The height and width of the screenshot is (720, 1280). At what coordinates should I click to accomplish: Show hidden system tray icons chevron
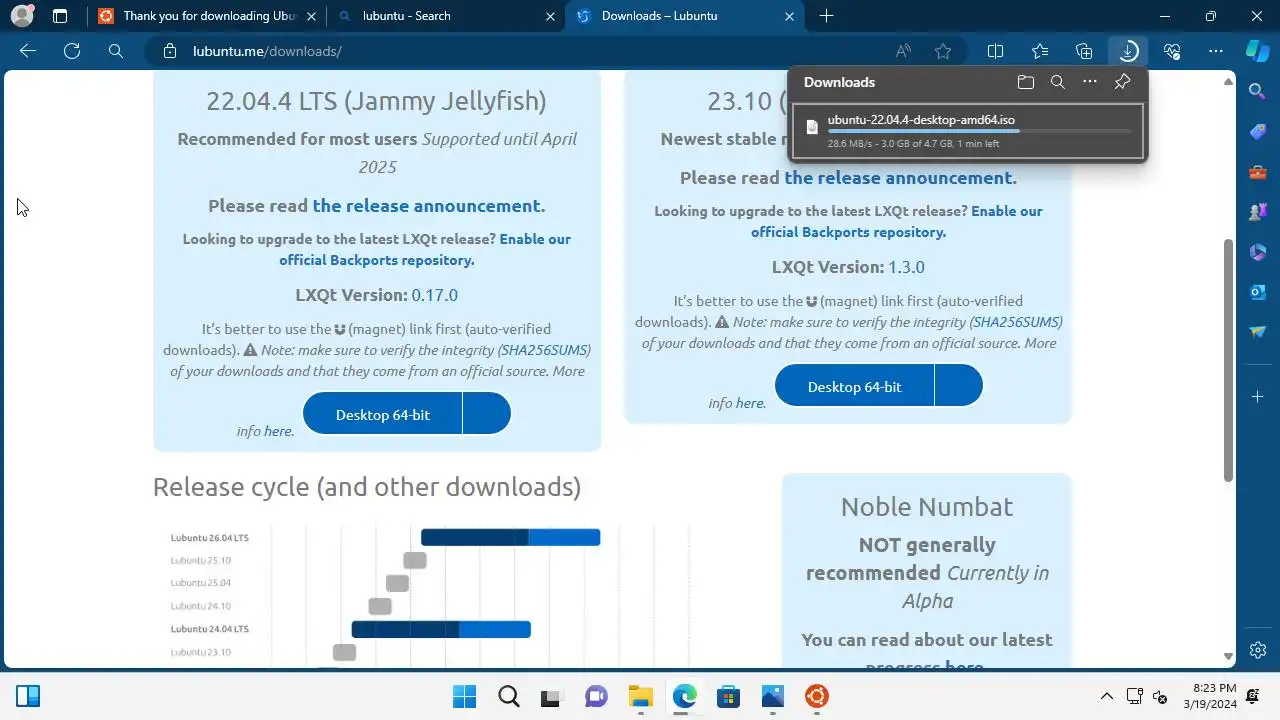(x=1107, y=696)
